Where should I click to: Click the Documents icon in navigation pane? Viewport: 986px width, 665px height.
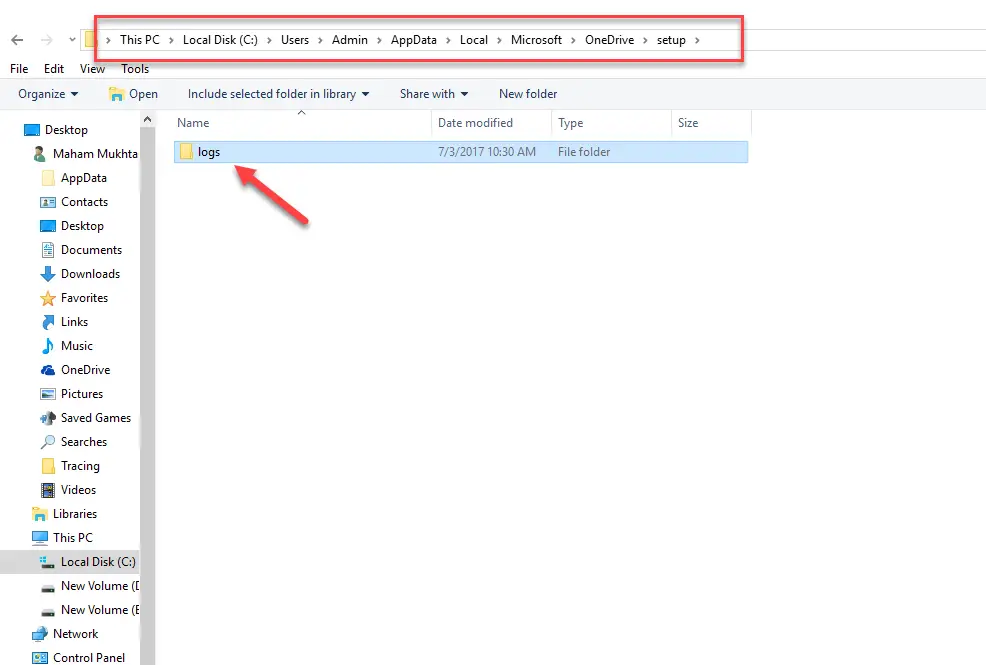(x=48, y=250)
